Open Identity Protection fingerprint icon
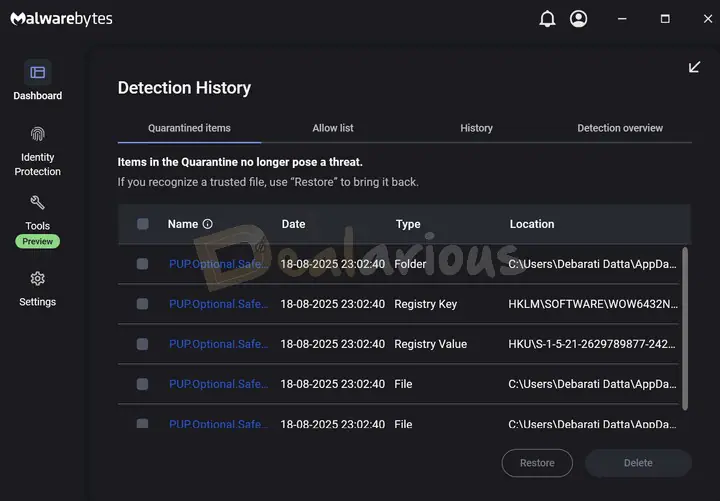 click(x=38, y=134)
